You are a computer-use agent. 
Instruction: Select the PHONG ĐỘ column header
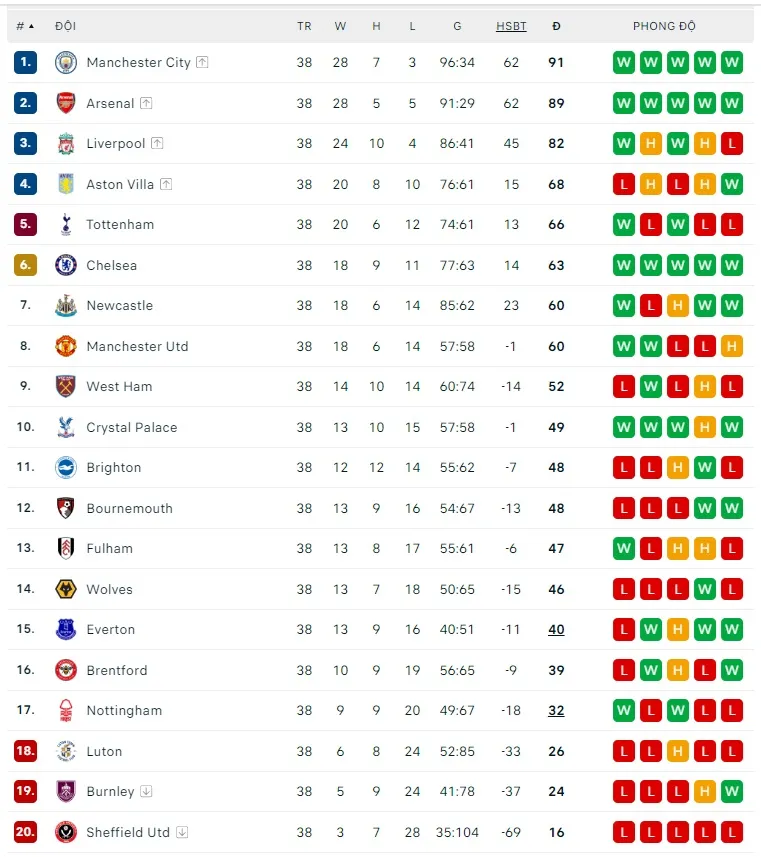point(664,26)
